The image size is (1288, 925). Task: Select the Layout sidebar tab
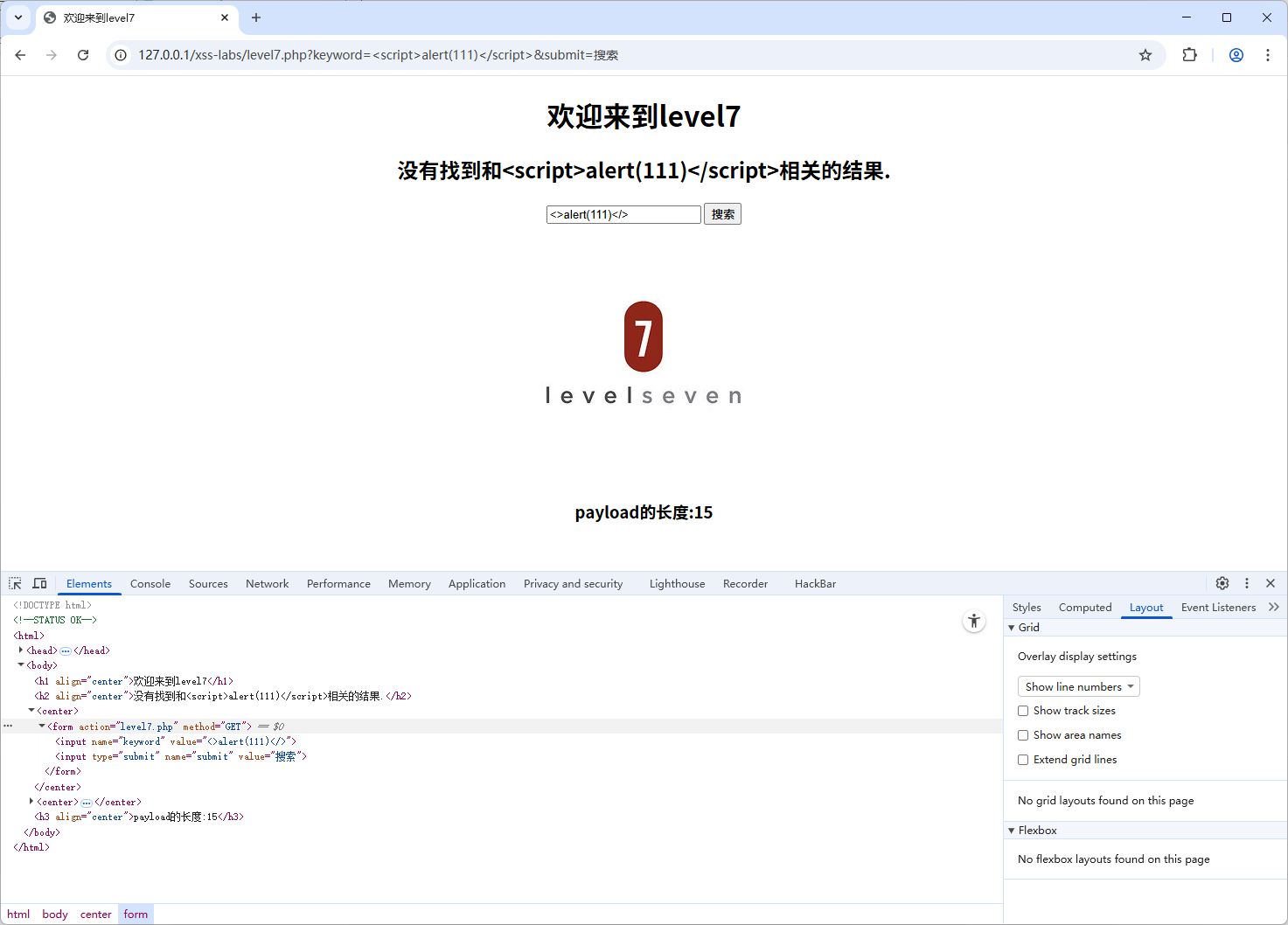click(x=1146, y=608)
